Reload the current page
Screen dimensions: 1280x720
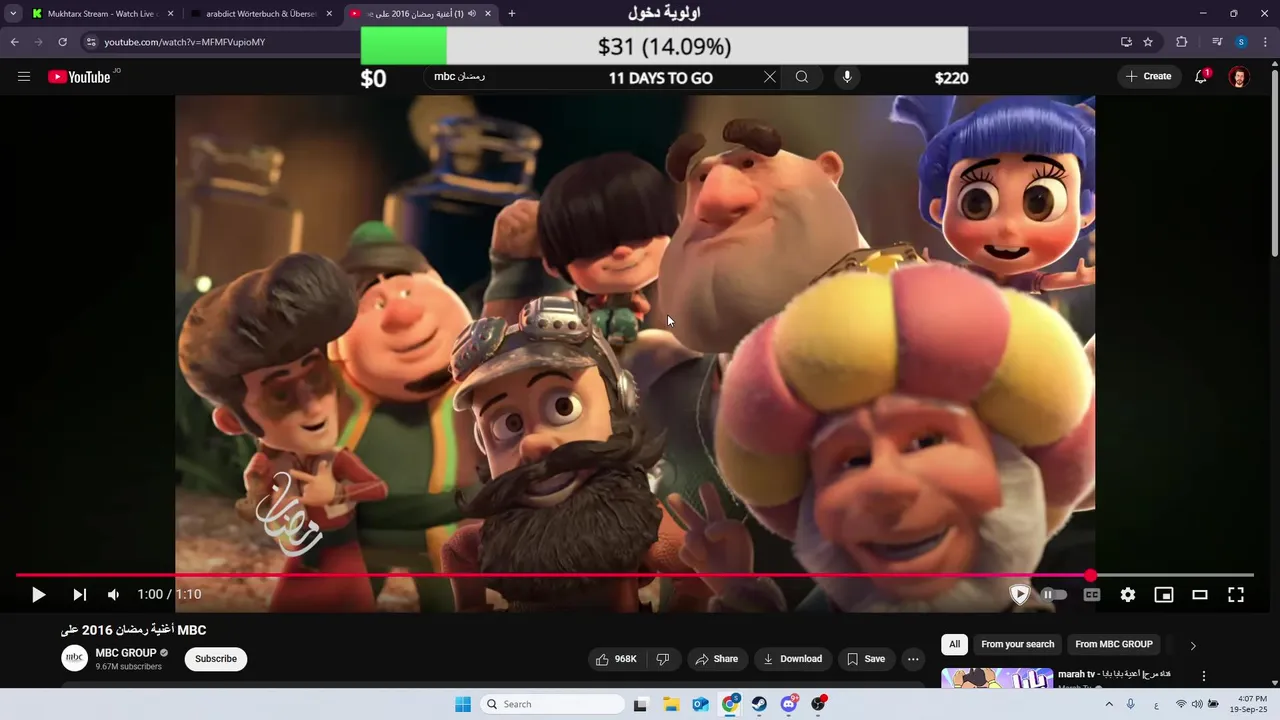click(x=62, y=42)
